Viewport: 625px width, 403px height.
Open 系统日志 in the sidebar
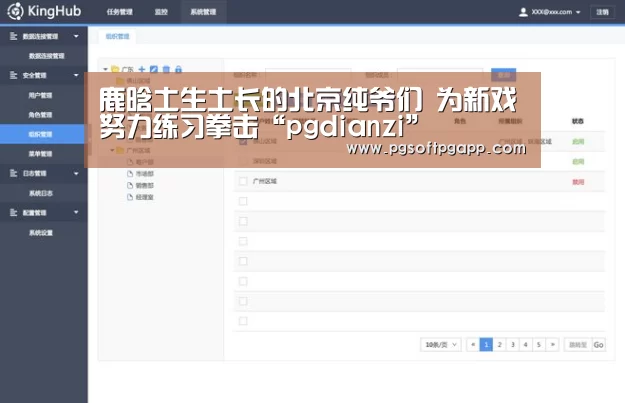[x=41, y=193]
